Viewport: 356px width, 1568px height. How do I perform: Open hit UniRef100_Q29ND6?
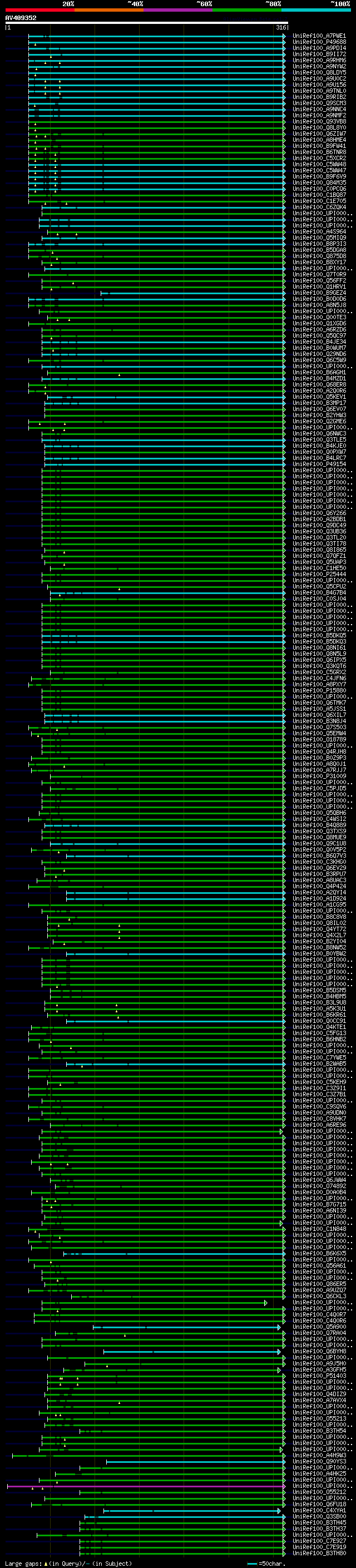(319, 354)
